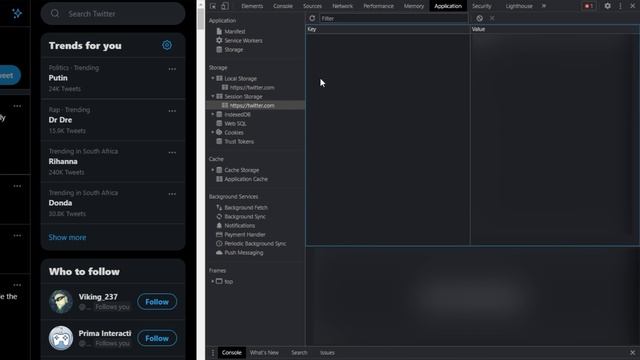Click the search magnifier icon
The height and width of the screenshot is (360, 640).
tap(55, 13)
